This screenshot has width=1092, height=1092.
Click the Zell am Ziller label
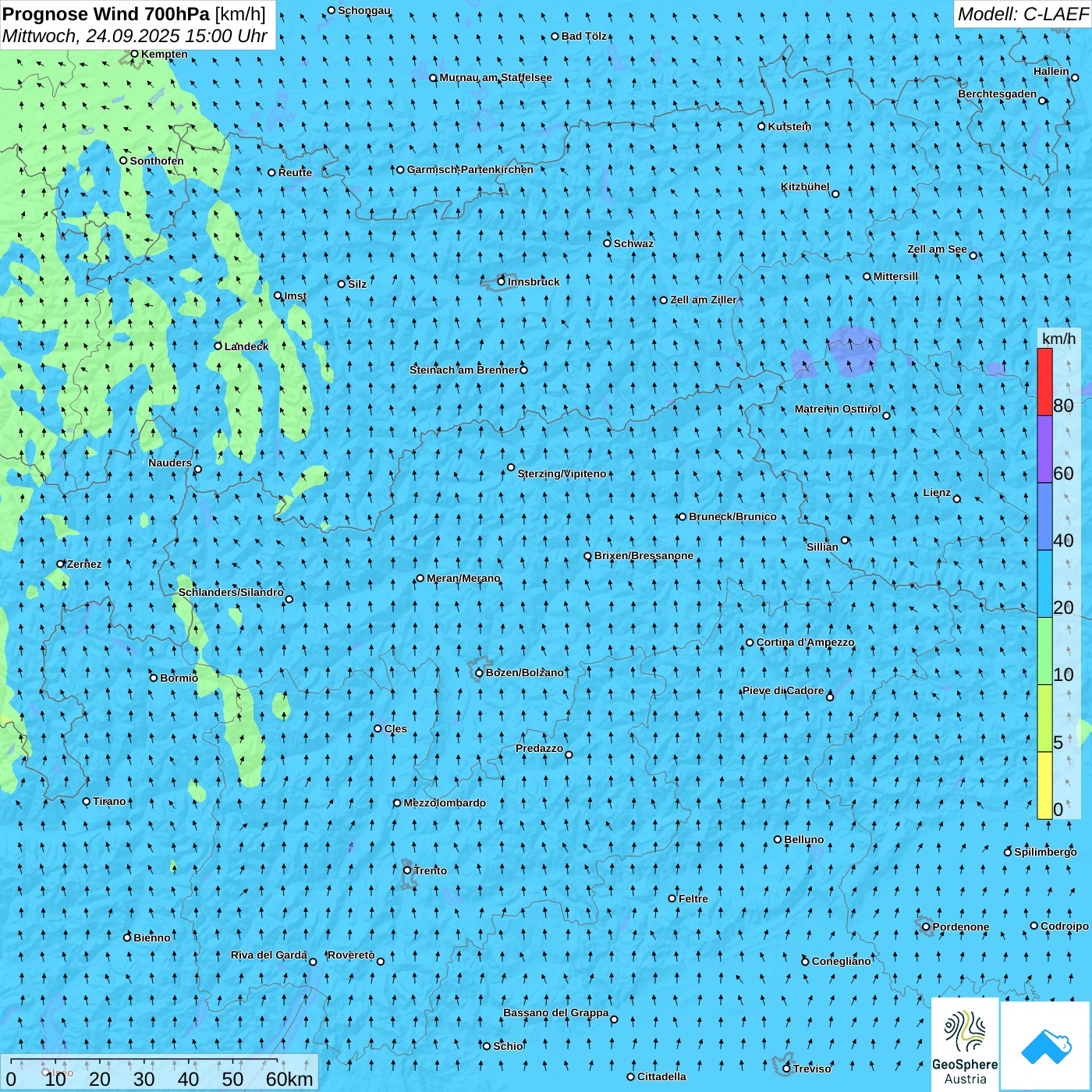coord(703,300)
